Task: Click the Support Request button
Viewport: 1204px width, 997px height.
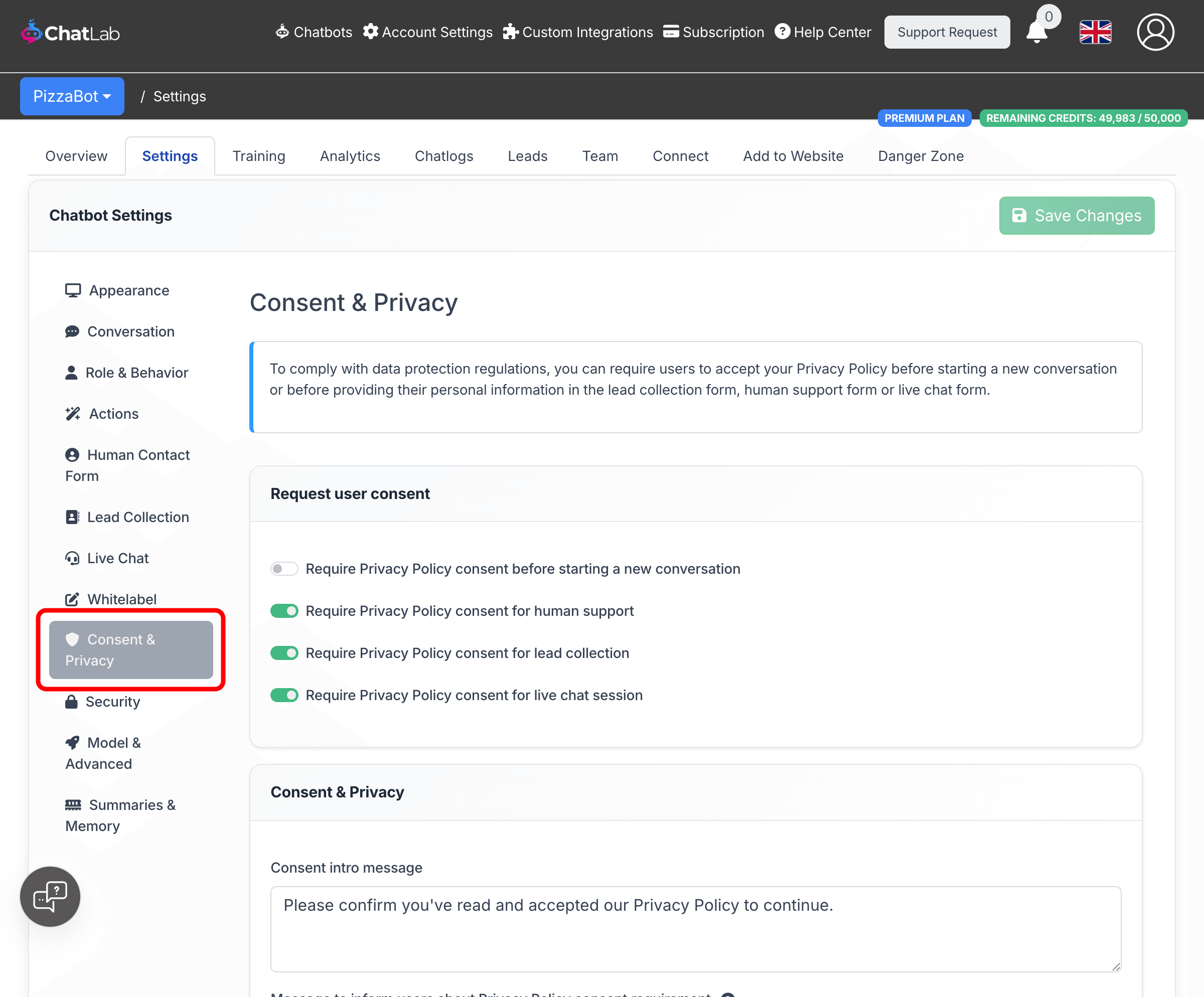Action: pyautogui.click(x=947, y=32)
